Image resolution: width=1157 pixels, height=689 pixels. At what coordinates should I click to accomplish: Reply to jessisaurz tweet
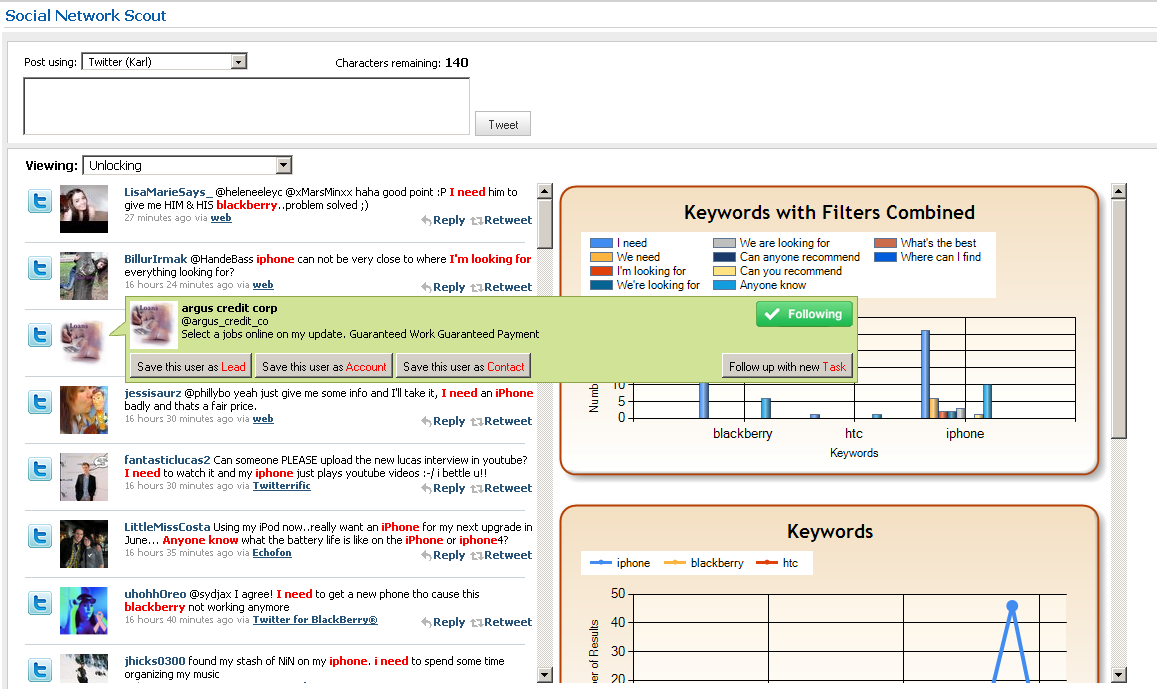pyautogui.click(x=443, y=421)
